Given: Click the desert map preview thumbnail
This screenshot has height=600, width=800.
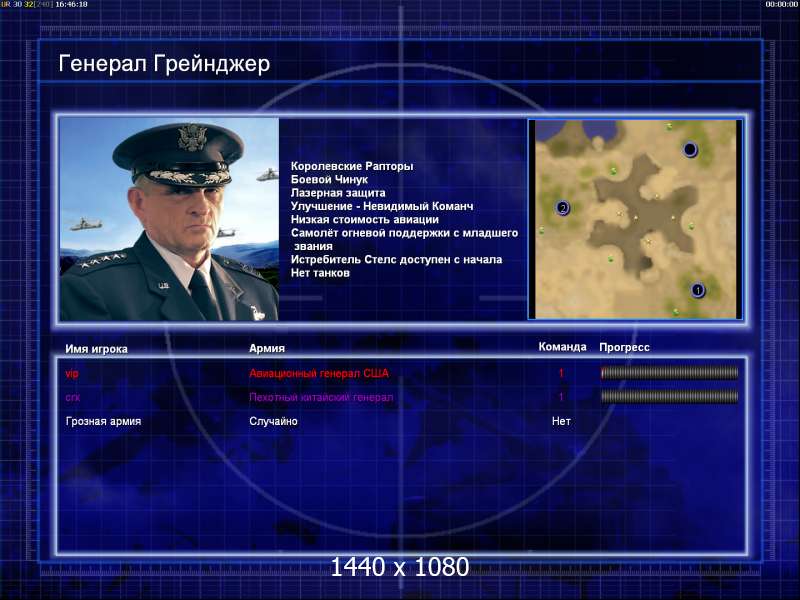Looking at the screenshot, I should click(x=635, y=219).
